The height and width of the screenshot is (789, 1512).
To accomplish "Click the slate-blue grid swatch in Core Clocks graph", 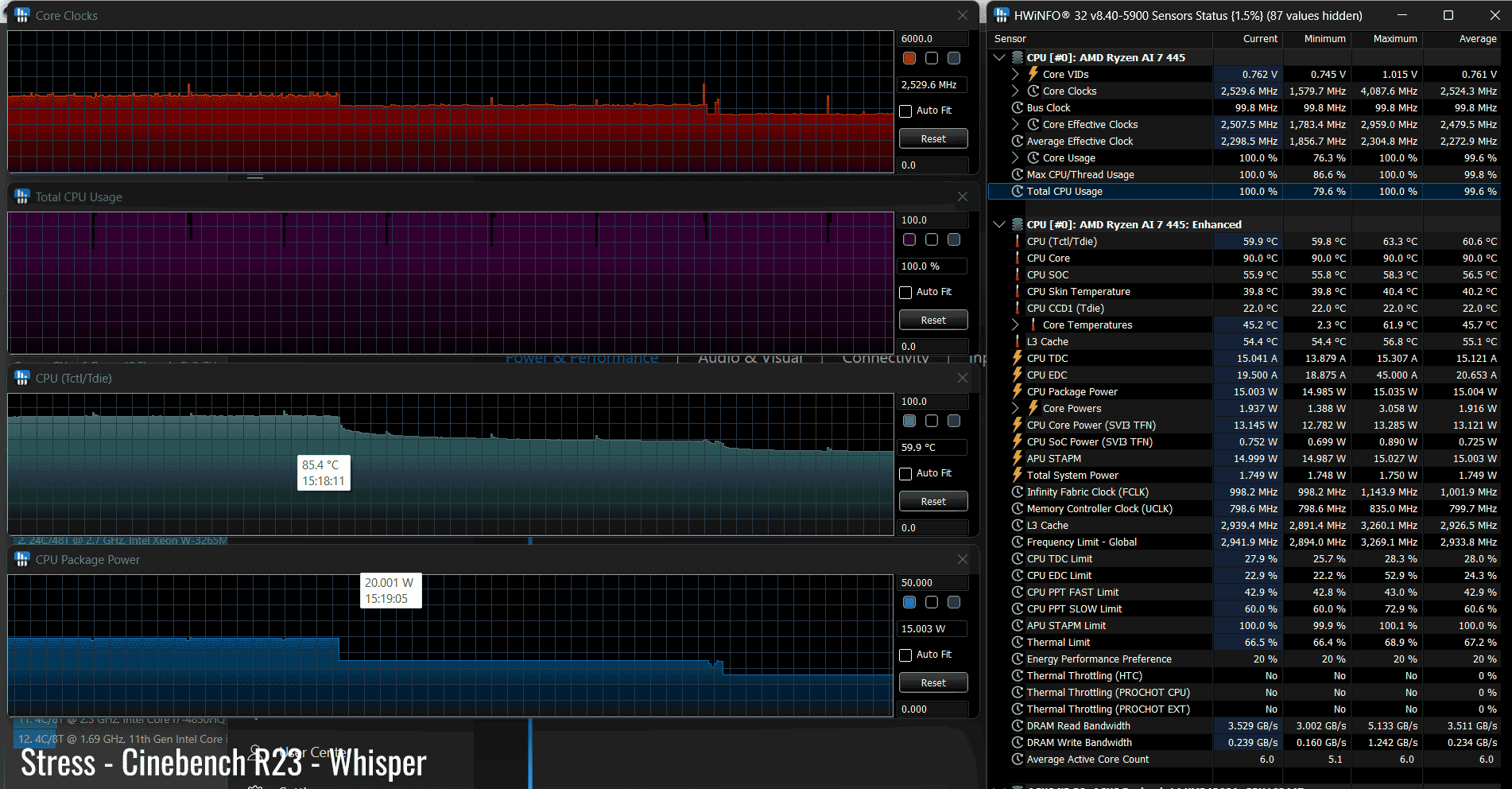I will click(954, 58).
